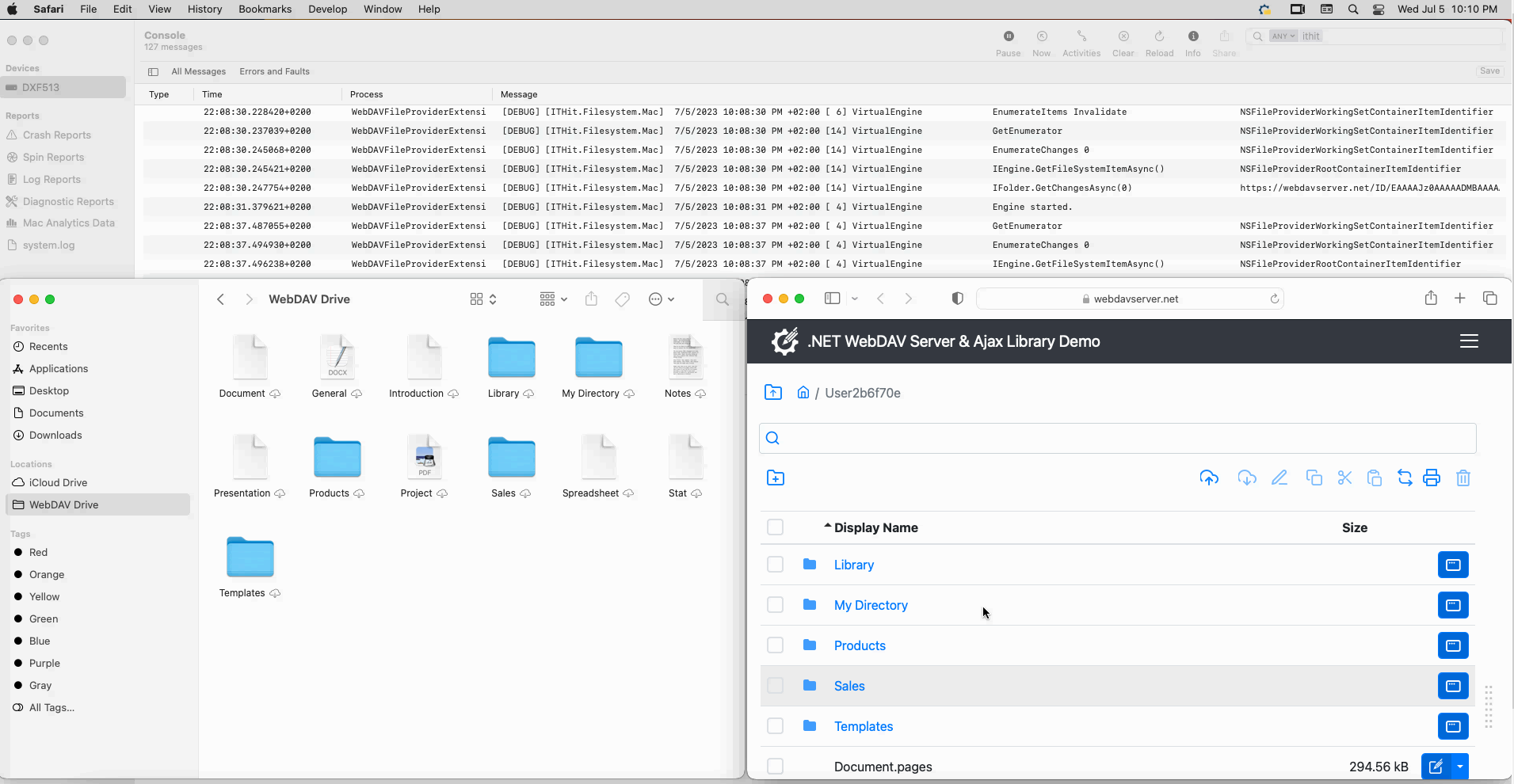The image size is (1514, 784).
Task: Open Activities in Console toolbar
Action: [x=1081, y=44]
